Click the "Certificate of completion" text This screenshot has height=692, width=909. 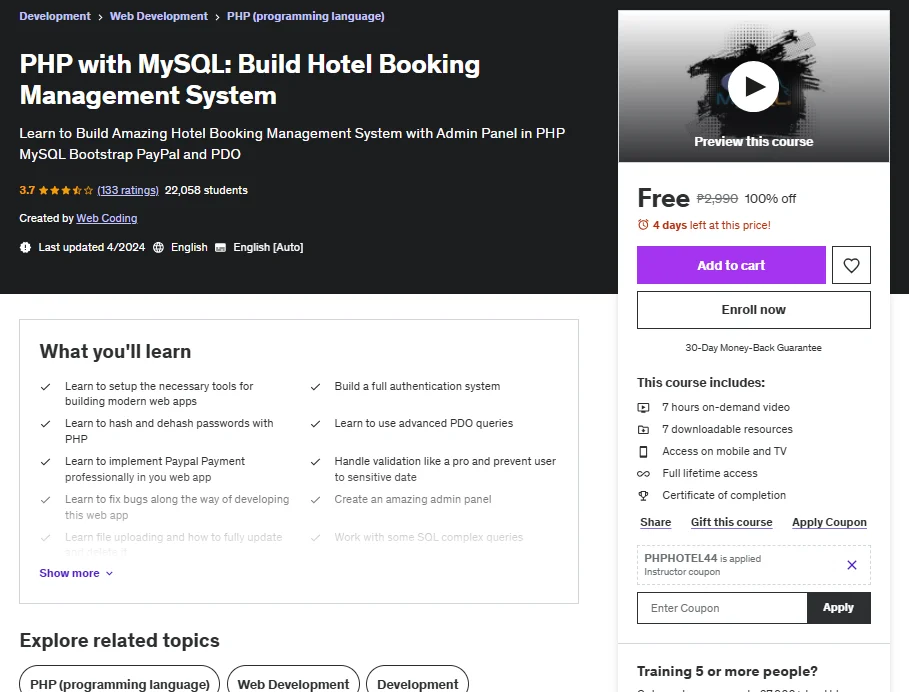click(x=724, y=496)
